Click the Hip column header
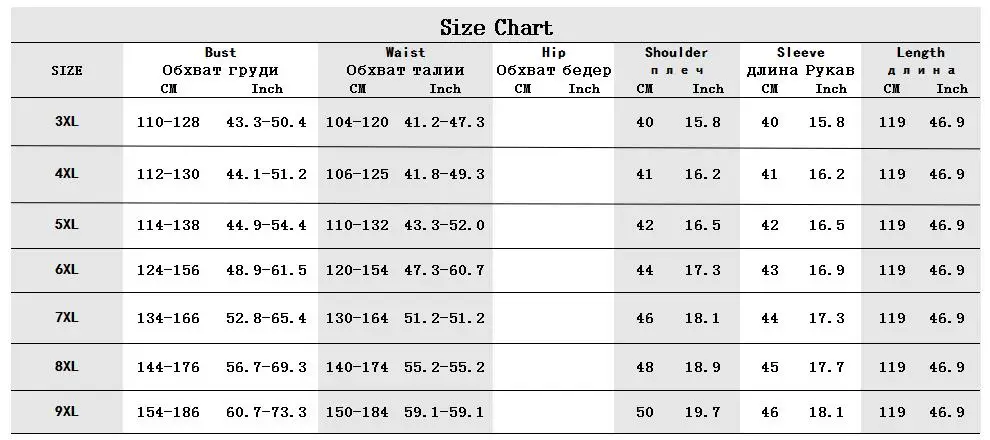Image resolution: width=990 pixels, height=440 pixels. point(554,52)
